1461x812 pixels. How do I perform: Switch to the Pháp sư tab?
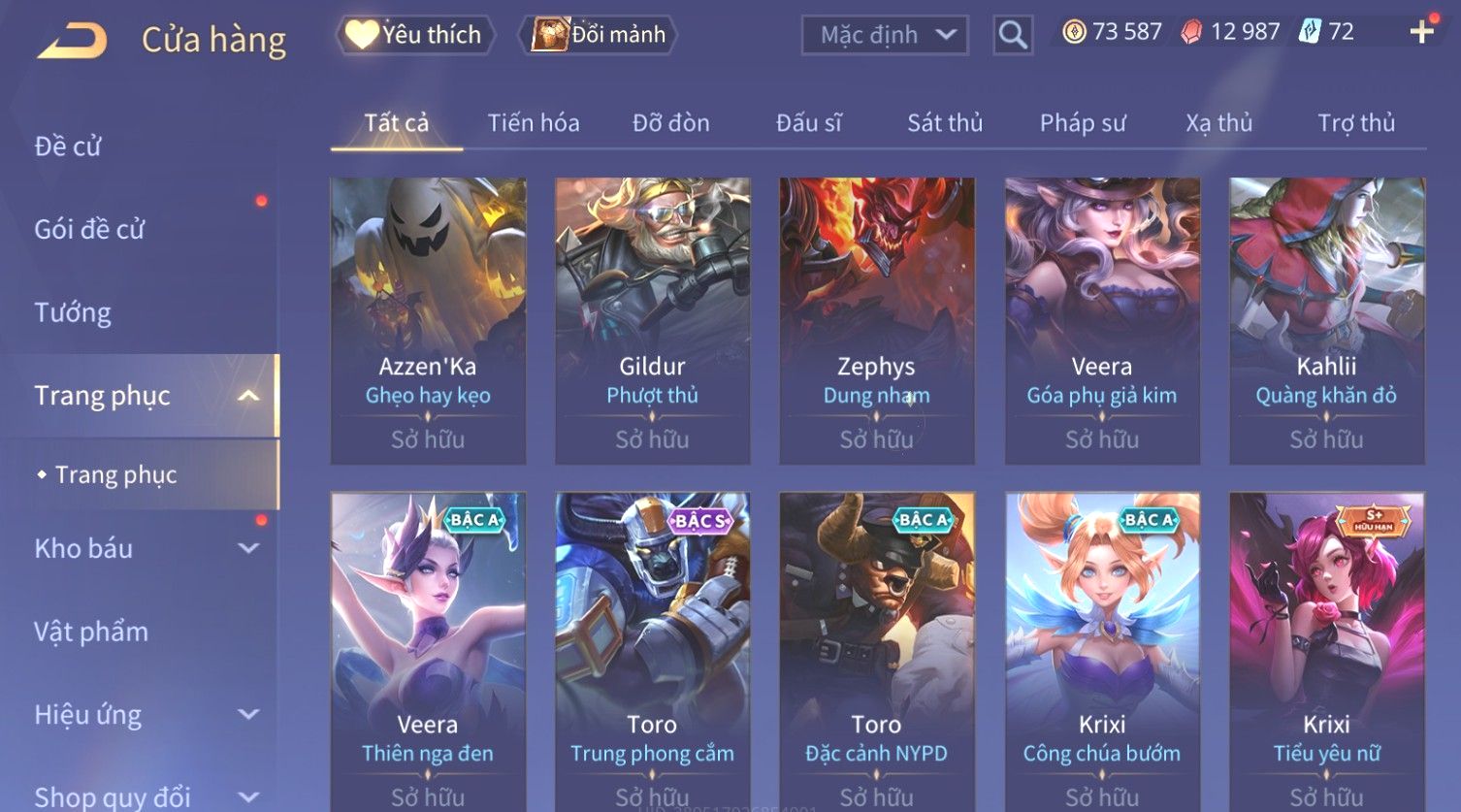point(1083,123)
